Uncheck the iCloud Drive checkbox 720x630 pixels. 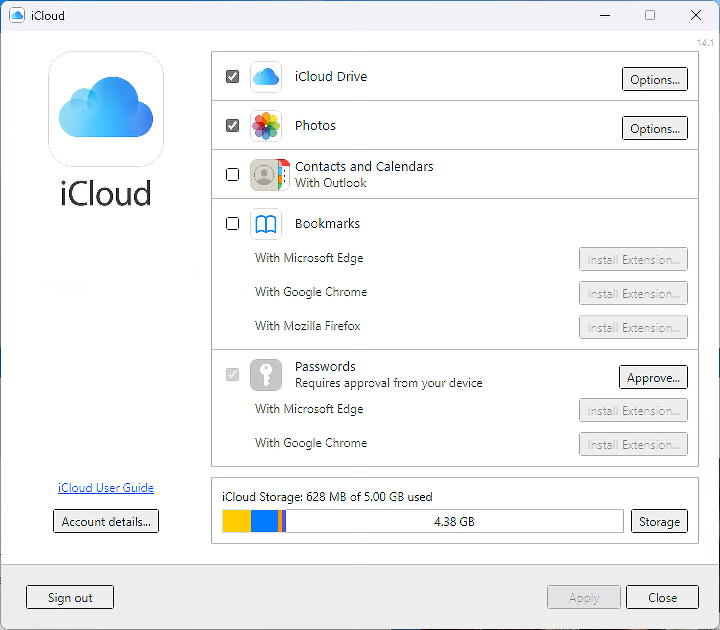pos(232,76)
